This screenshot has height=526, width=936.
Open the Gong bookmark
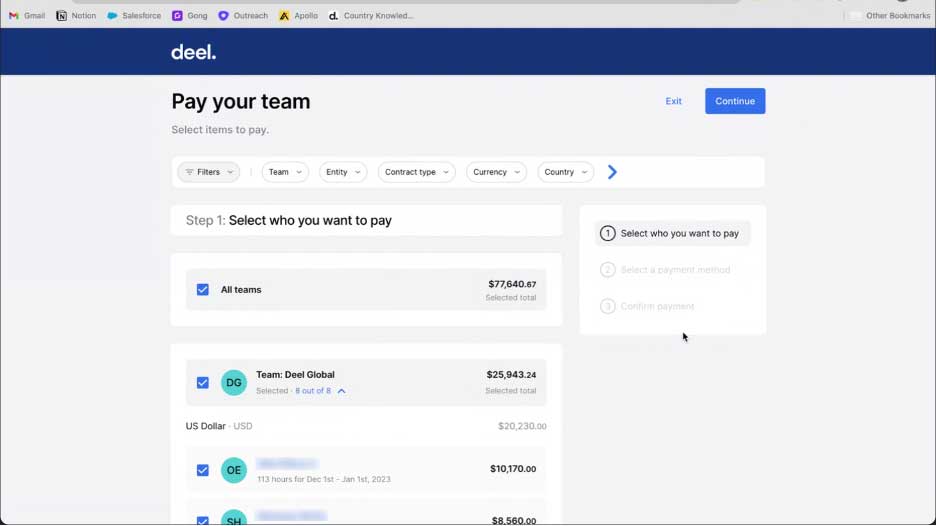[190, 16]
